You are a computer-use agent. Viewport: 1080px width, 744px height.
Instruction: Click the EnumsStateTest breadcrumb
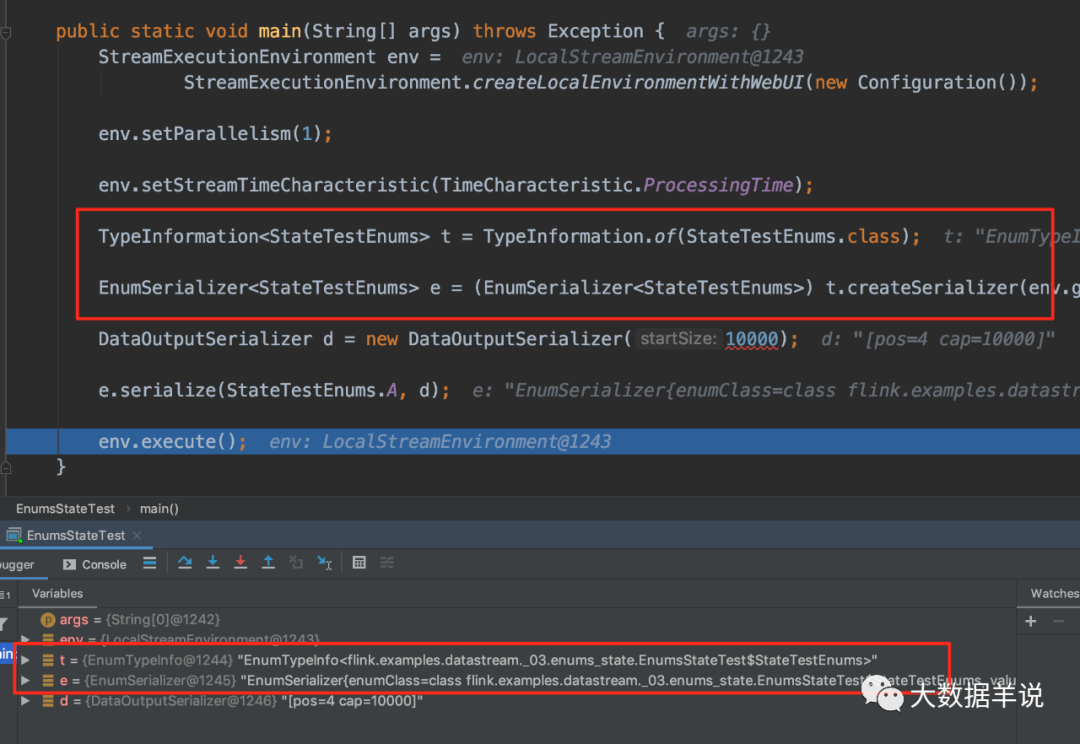(65, 508)
